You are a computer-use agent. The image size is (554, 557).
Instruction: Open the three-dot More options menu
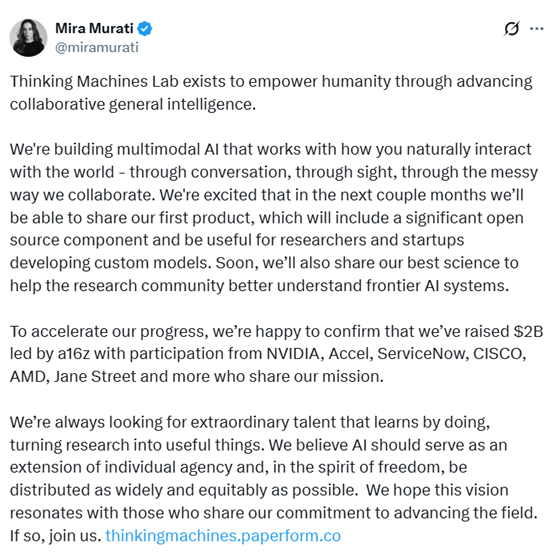click(x=537, y=29)
